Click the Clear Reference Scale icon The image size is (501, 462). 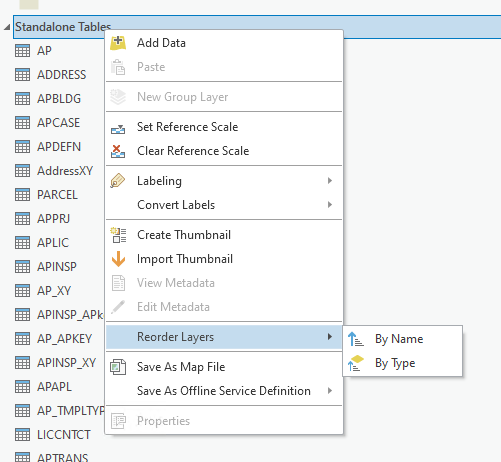point(118,151)
